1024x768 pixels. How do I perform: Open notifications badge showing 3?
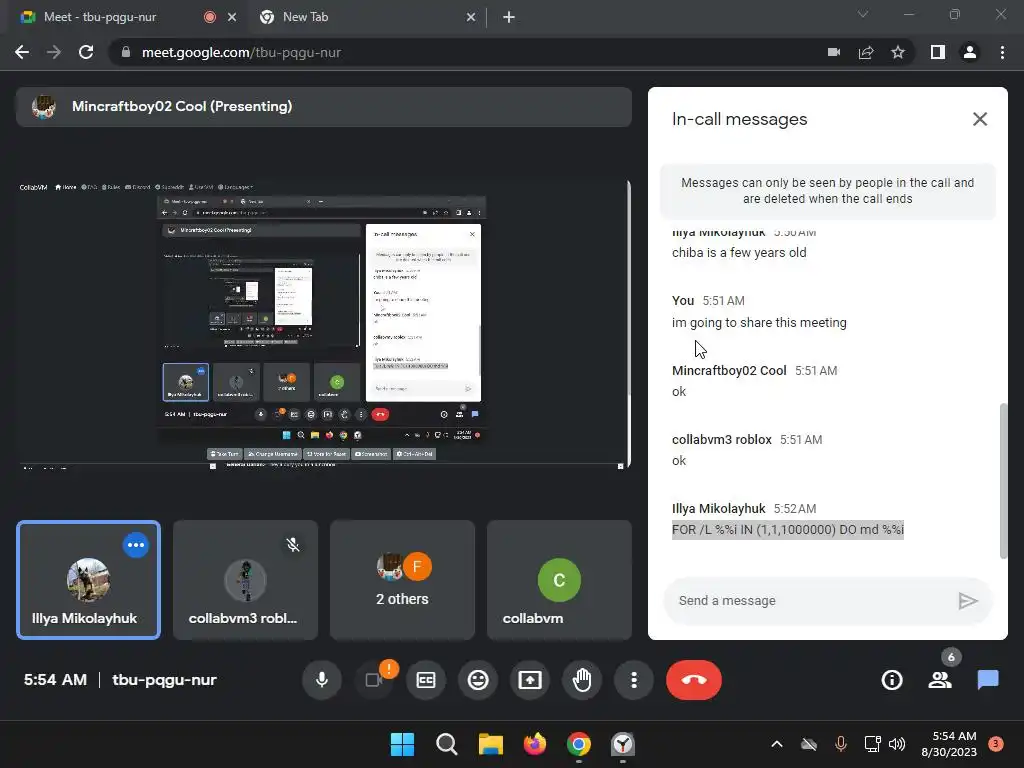(995, 744)
